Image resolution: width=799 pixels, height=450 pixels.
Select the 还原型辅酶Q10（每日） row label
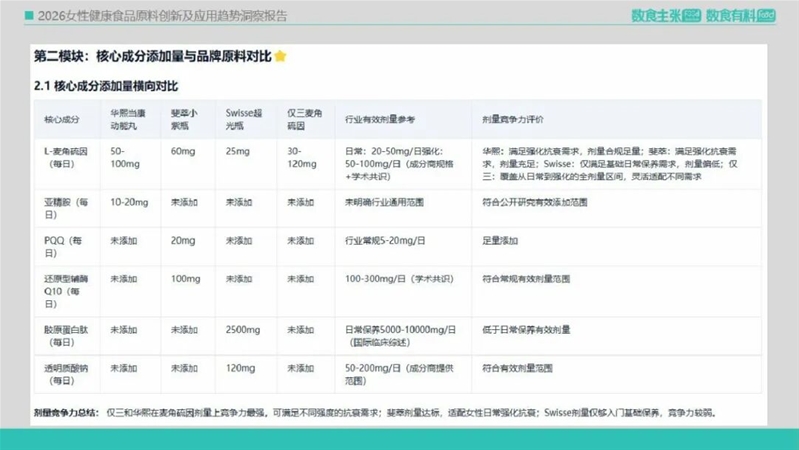(66, 292)
